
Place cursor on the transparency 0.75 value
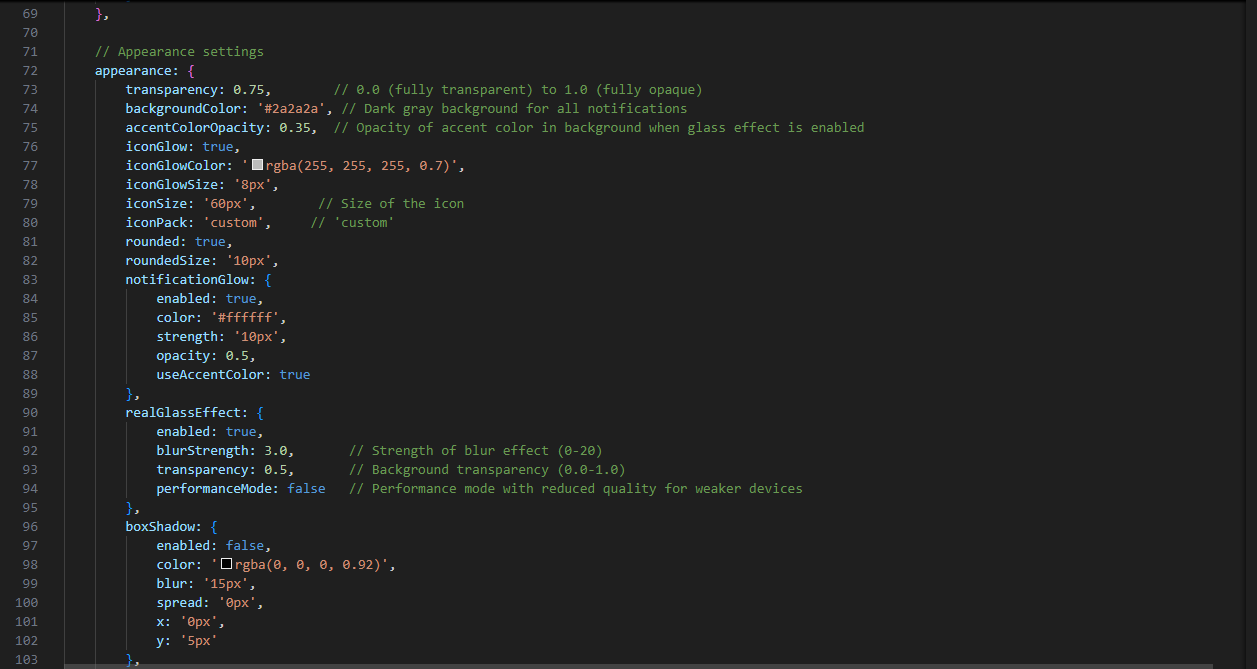pyautogui.click(x=252, y=90)
